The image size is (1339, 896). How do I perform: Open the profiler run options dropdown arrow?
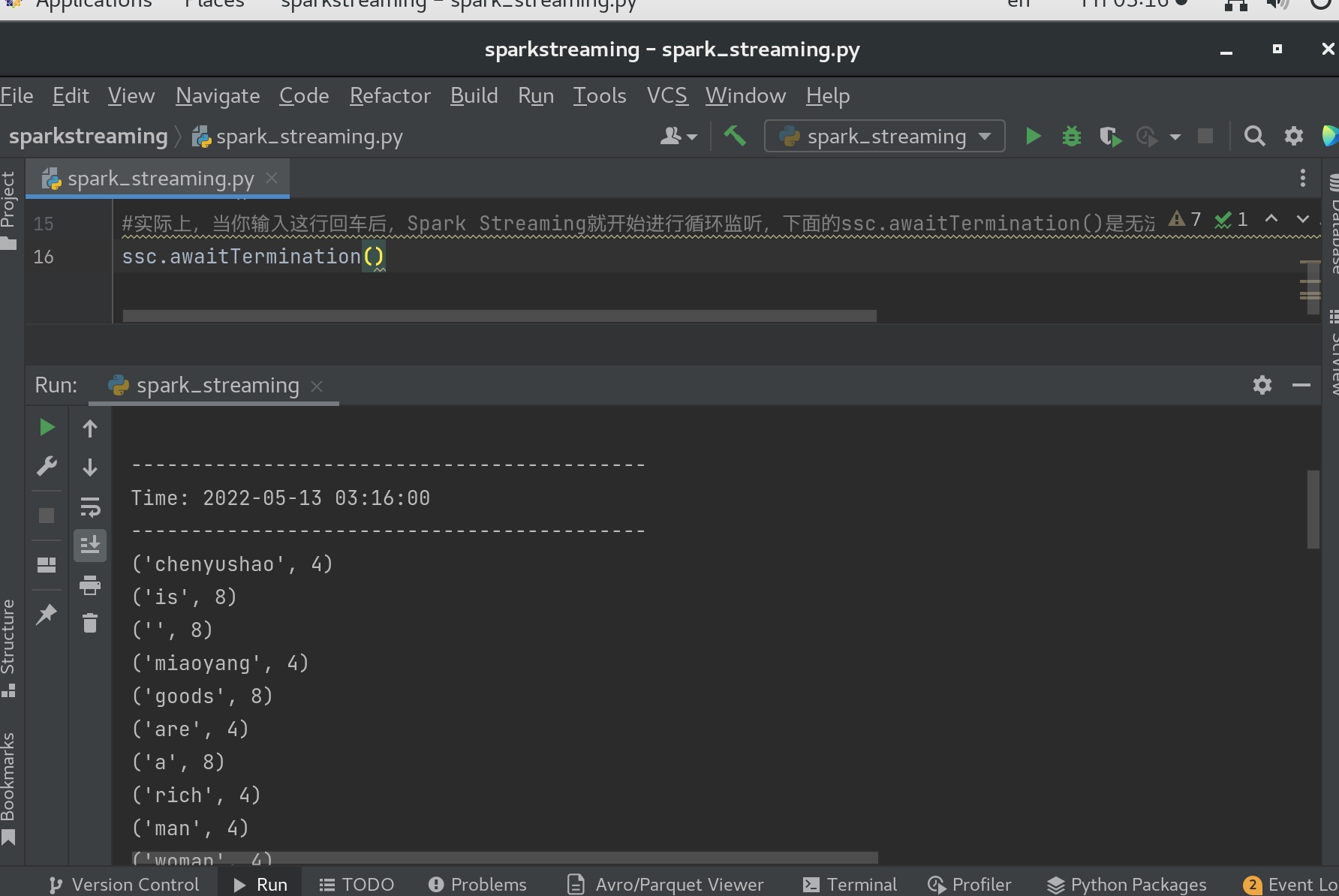pyautogui.click(x=1175, y=137)
